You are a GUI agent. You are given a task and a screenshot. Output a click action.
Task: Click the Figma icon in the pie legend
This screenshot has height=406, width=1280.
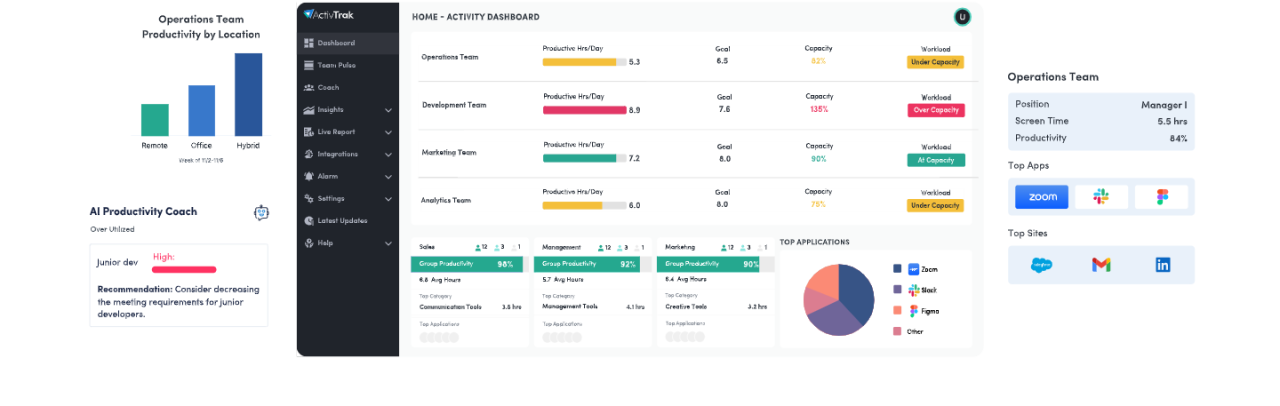(x=914, y=311)
